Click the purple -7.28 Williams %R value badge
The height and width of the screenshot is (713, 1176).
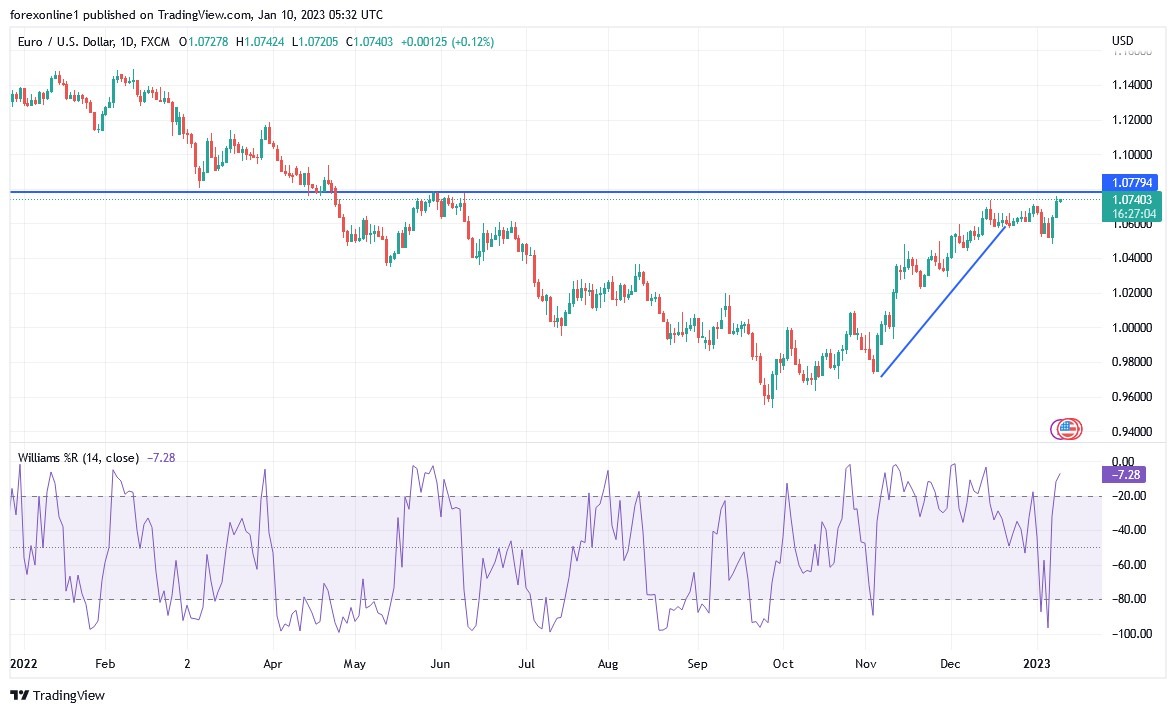pos(1126,475)
